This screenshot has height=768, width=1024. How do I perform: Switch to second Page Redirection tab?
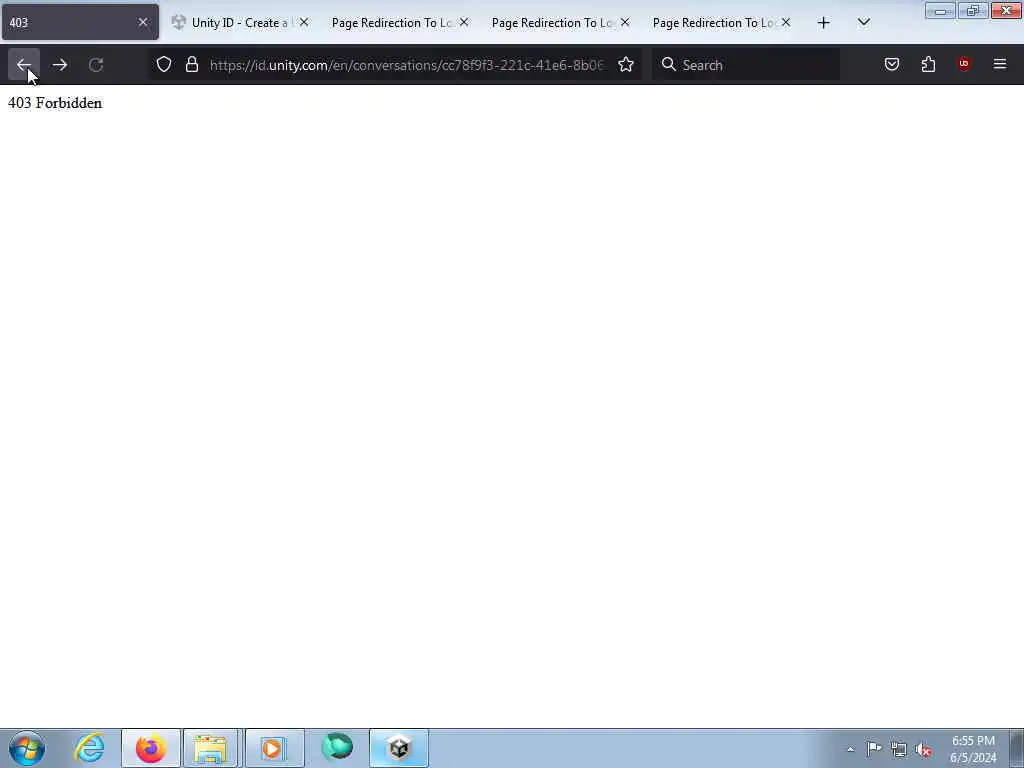tap(552, 22)
